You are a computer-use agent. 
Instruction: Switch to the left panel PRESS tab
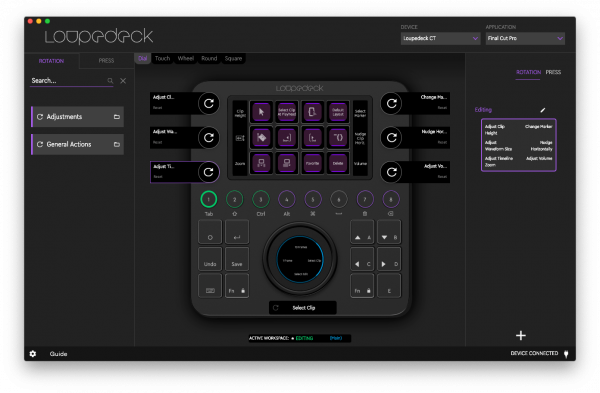click(x=106, y=61)
